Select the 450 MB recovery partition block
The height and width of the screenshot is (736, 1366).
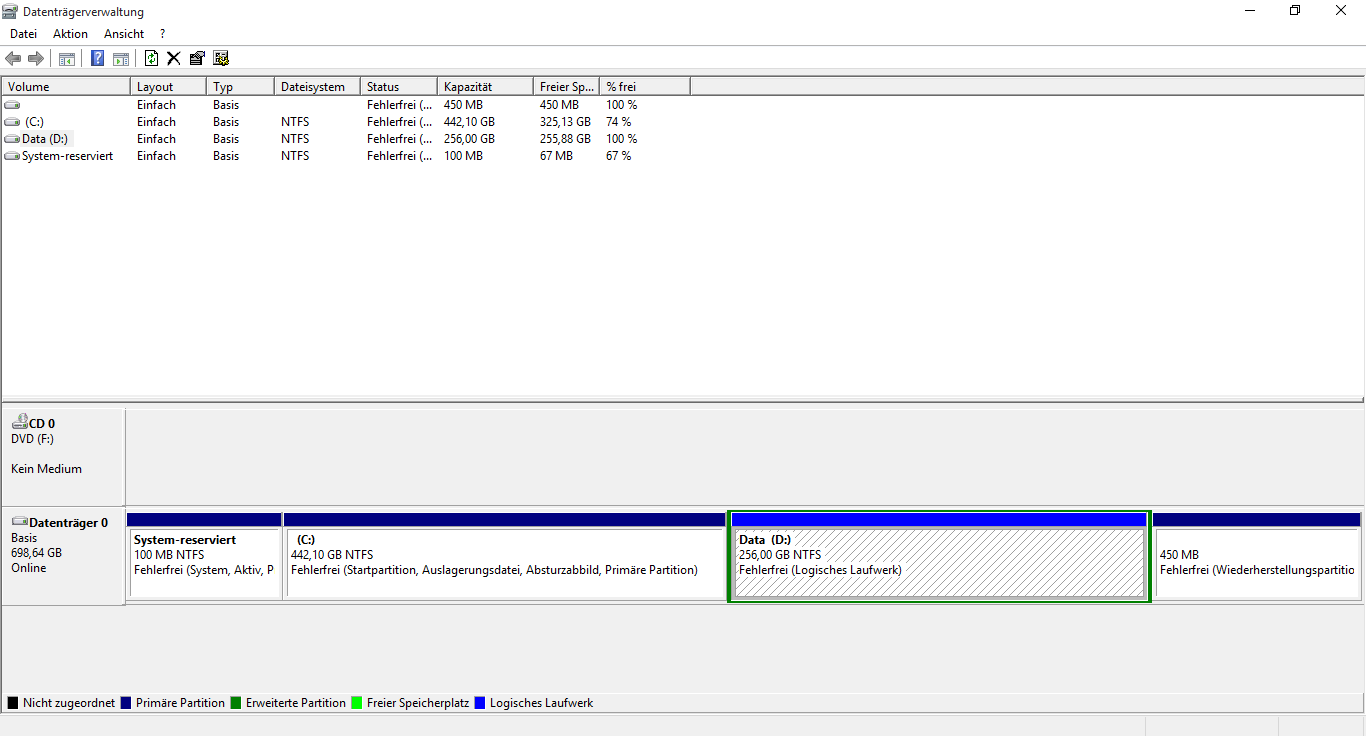tap(1256, 563)
